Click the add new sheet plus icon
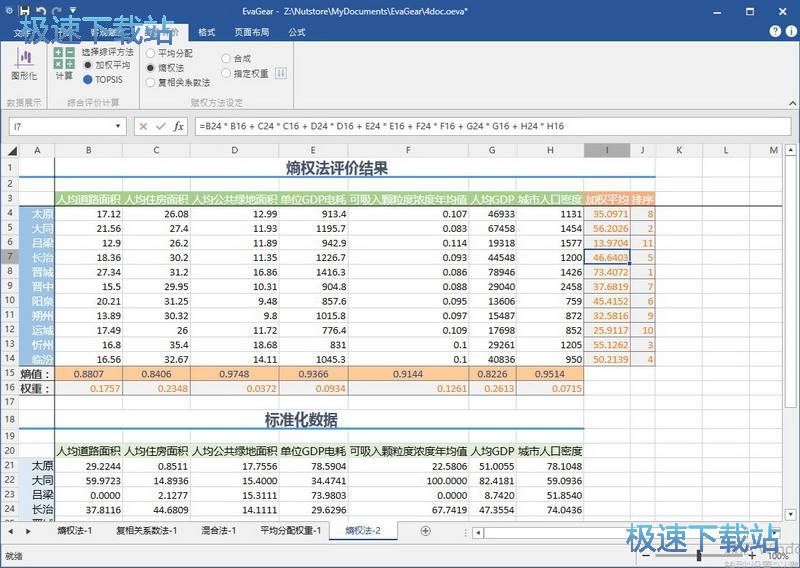This screenshot has width=800, height=568. point(425,531)
